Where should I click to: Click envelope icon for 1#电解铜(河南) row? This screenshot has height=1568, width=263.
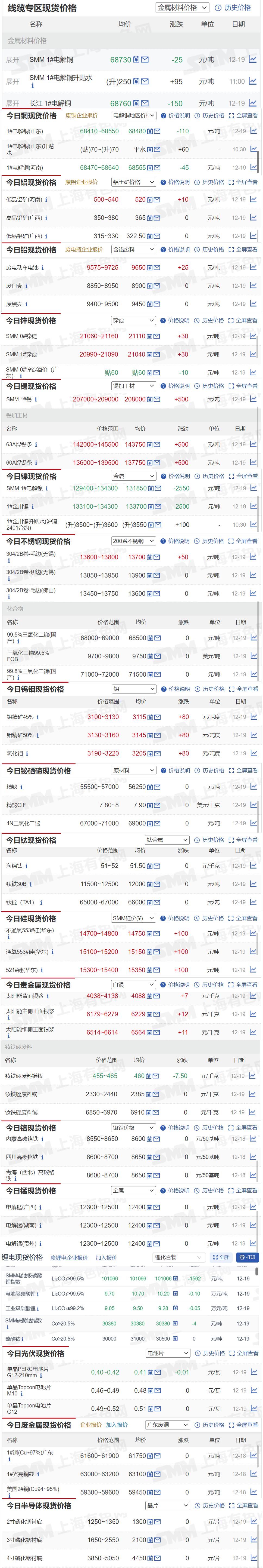[x=157, y=167]
